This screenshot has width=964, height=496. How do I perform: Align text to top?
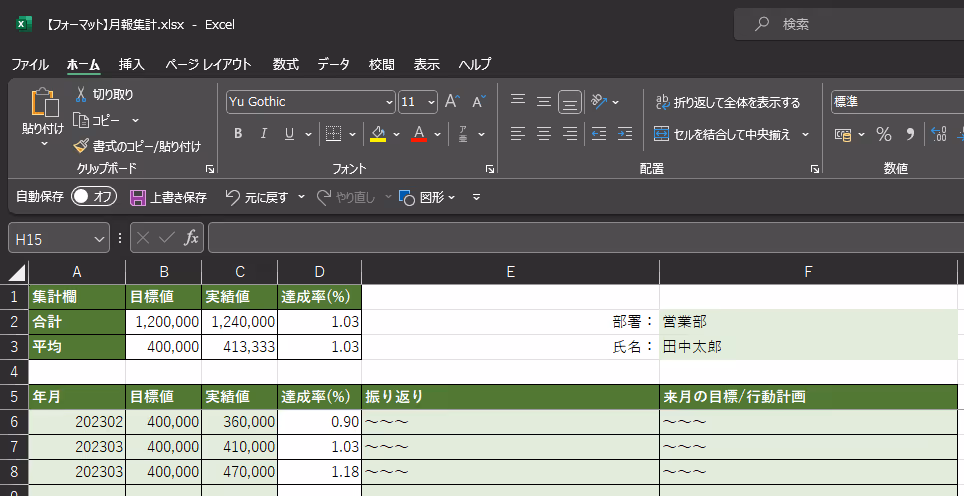(518, 101)
